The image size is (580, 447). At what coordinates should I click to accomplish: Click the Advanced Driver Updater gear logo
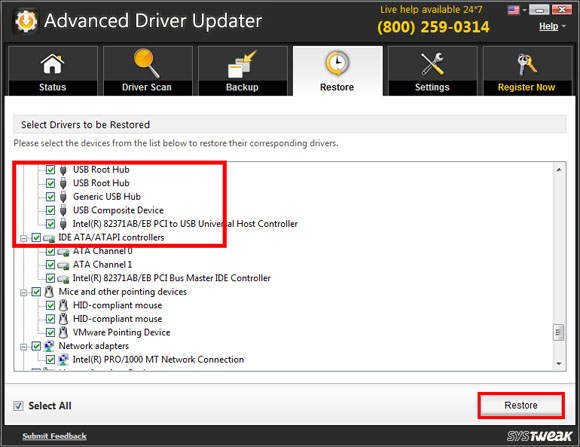[x=26, y=21]
